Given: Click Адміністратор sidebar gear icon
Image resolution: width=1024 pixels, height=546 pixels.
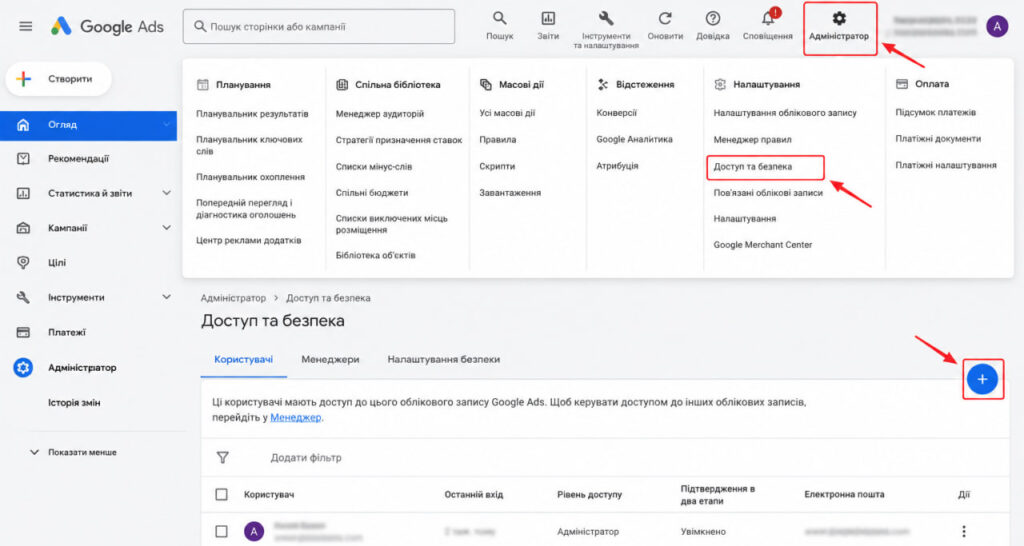Looking at the screenshot, I should (x=23, y=368).
